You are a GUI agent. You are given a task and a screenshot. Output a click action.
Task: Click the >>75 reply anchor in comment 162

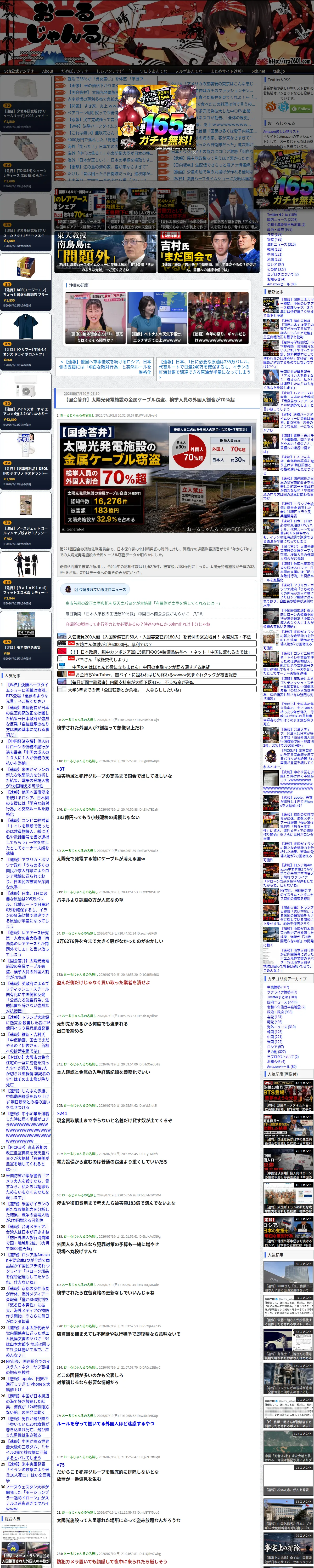pyautogui.click(x=60, y=1465)
